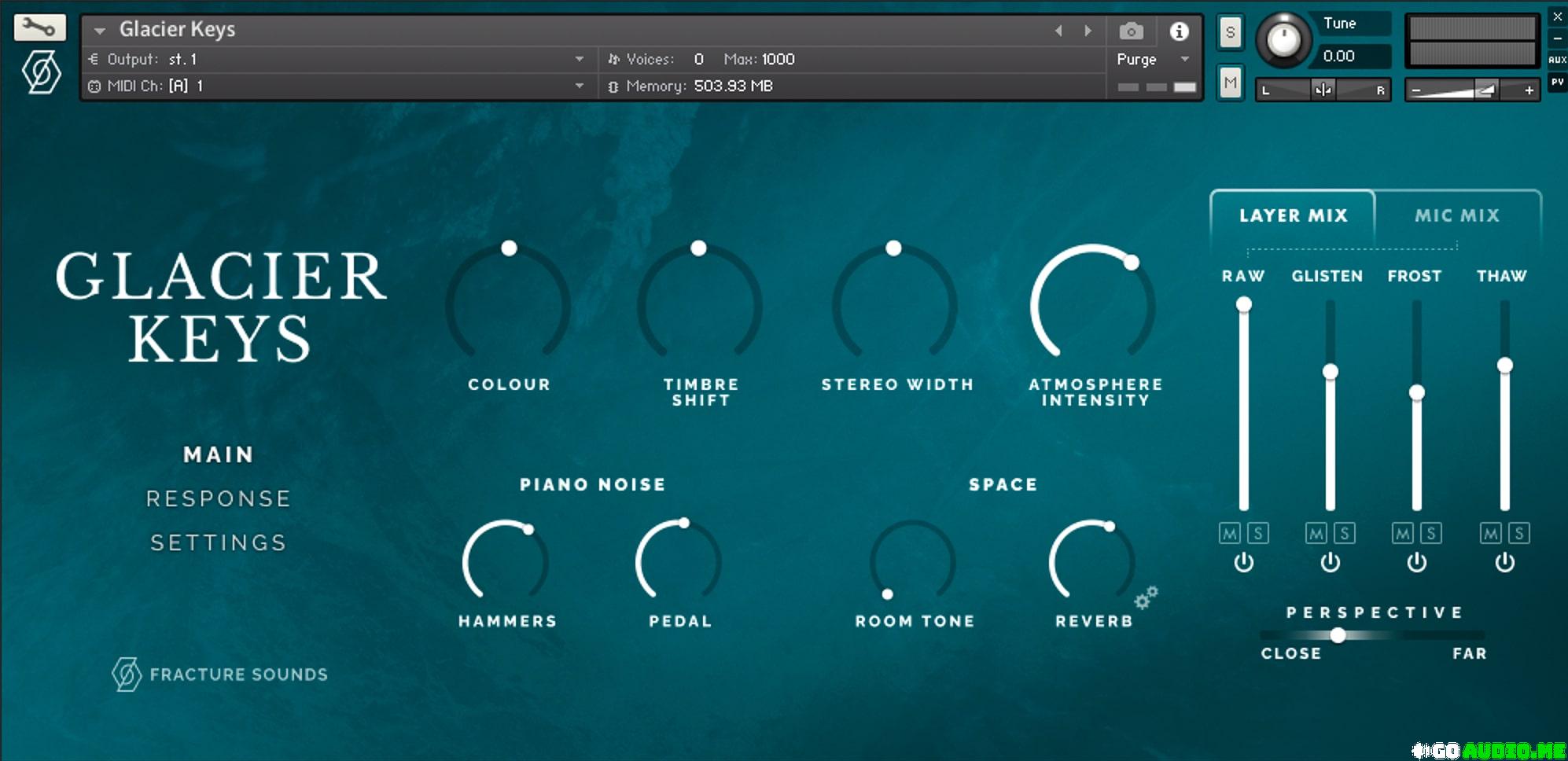Click the REVERB knob
This screenshot has width=1568, height=761.
(x=1092, y=561)
